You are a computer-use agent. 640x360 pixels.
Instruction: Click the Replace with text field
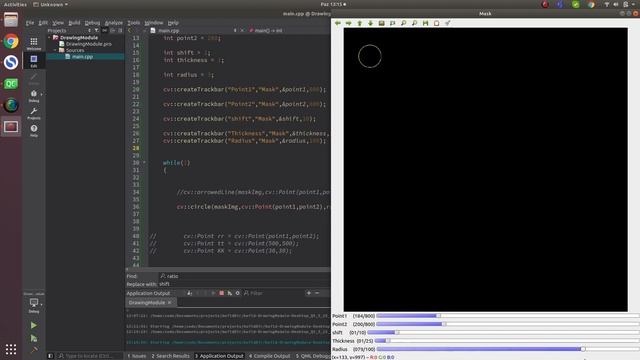(x=244, y=284)
